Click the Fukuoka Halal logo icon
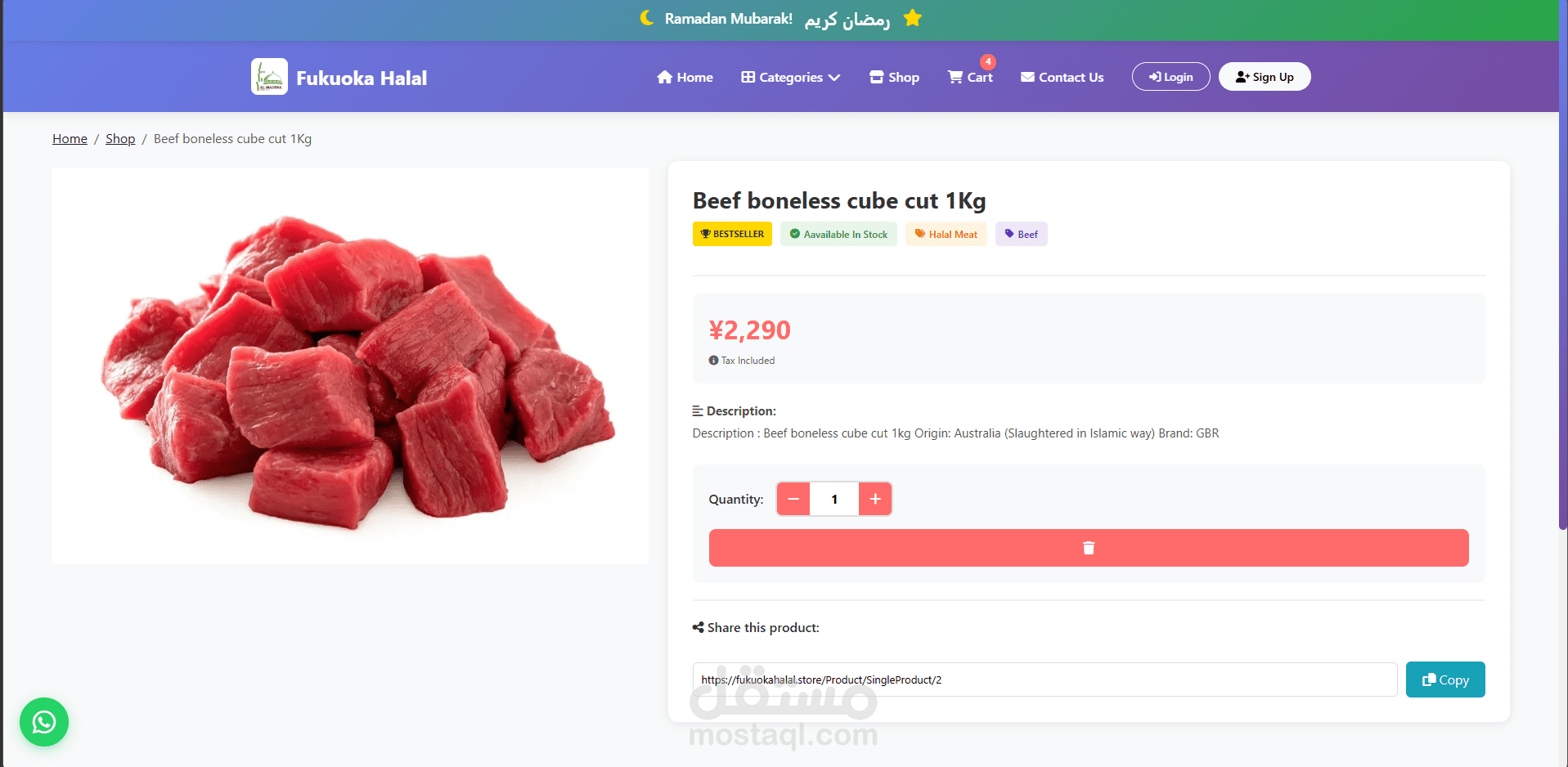Screen dimensions: 1568x767 click(269, 77)
